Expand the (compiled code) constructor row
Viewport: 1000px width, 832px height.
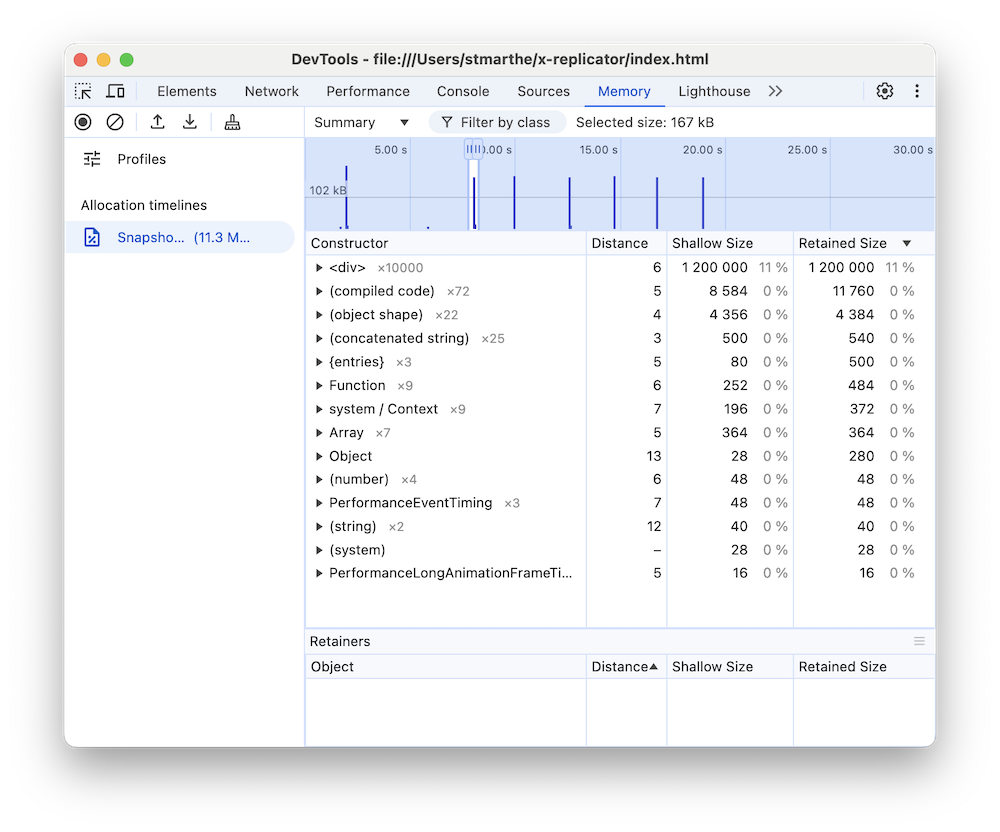tap(320, 291)
